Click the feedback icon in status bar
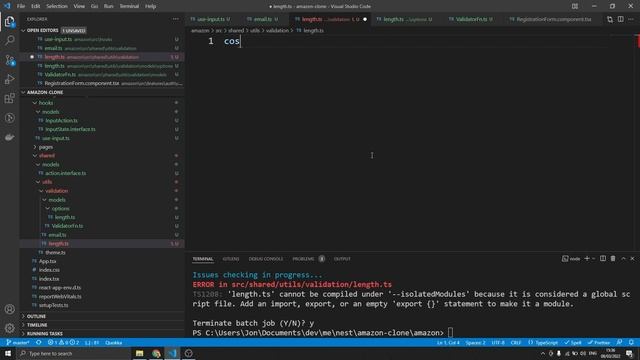Viewport: 640px width, 360px height. click(x=620, y=342)
